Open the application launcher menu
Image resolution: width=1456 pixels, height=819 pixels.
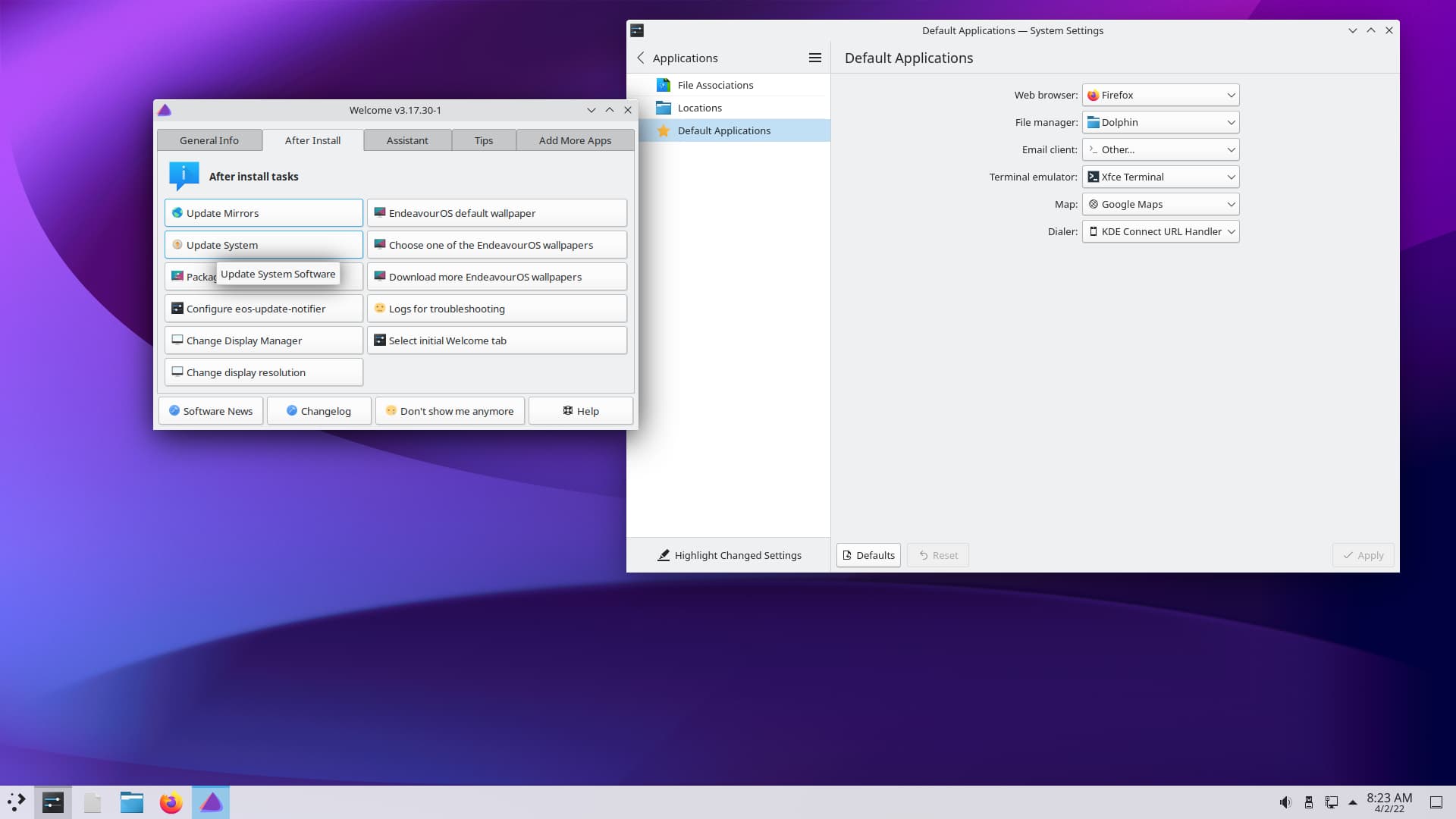[x=17, y=802]
